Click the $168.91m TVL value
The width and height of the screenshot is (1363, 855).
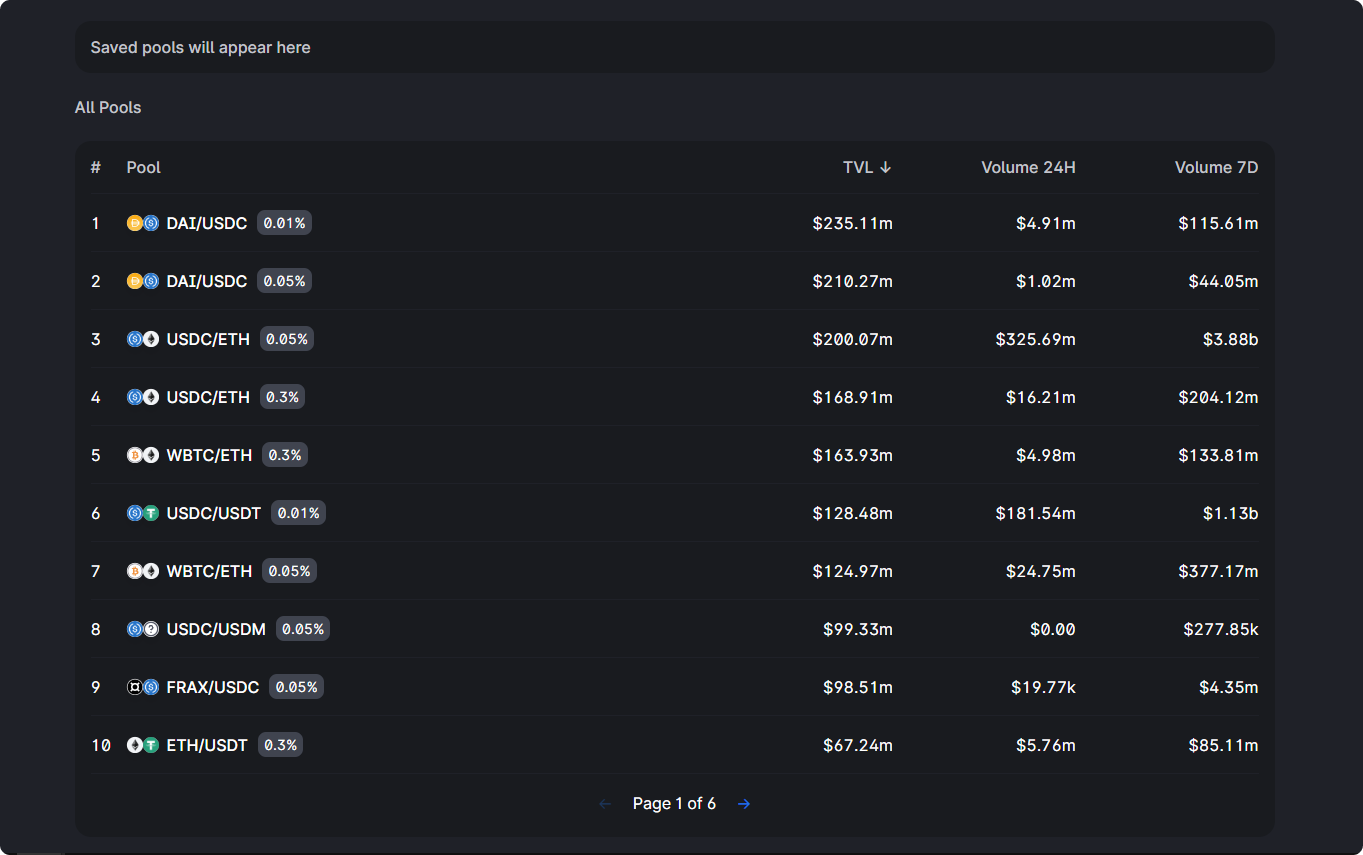pos(853,397)
